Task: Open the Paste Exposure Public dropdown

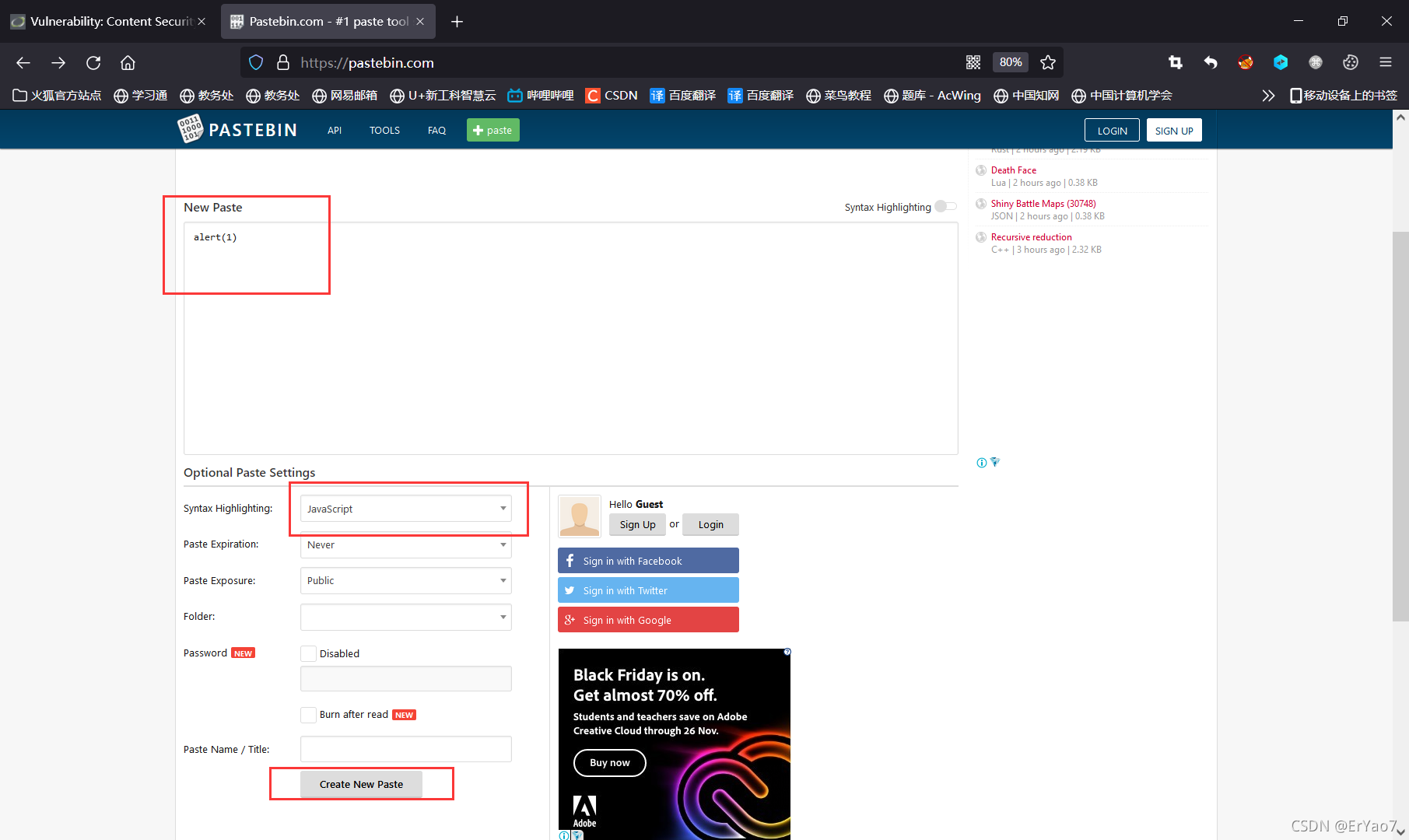Action: click(406, 581)
